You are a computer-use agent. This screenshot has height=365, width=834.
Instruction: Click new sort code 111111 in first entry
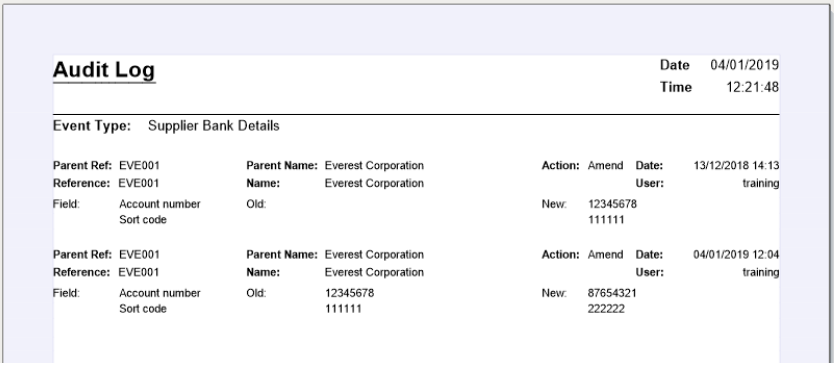coord(606,219)
